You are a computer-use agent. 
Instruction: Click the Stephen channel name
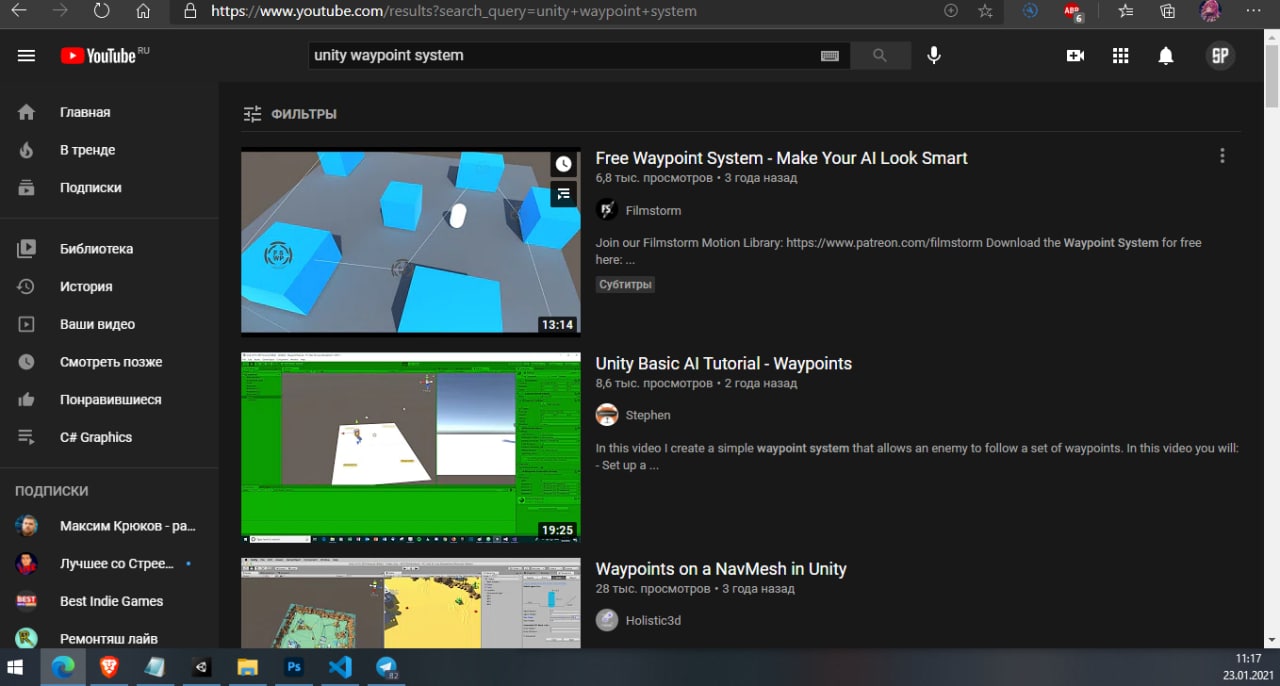[x=648, y=415]
